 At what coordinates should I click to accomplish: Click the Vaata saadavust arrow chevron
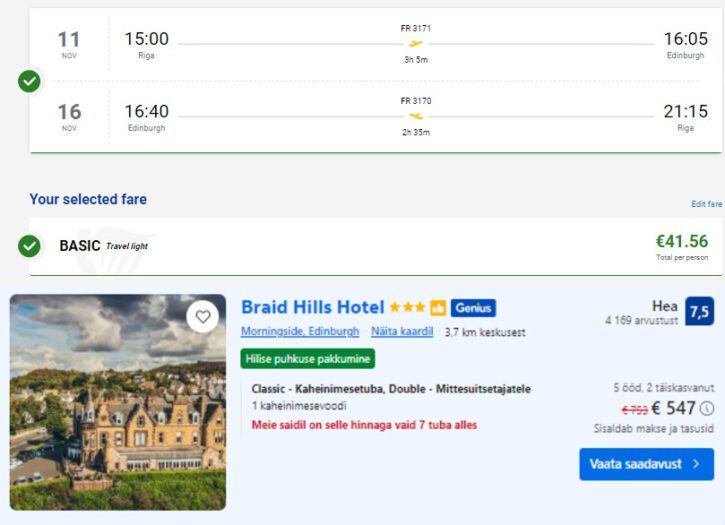point(696,464)
